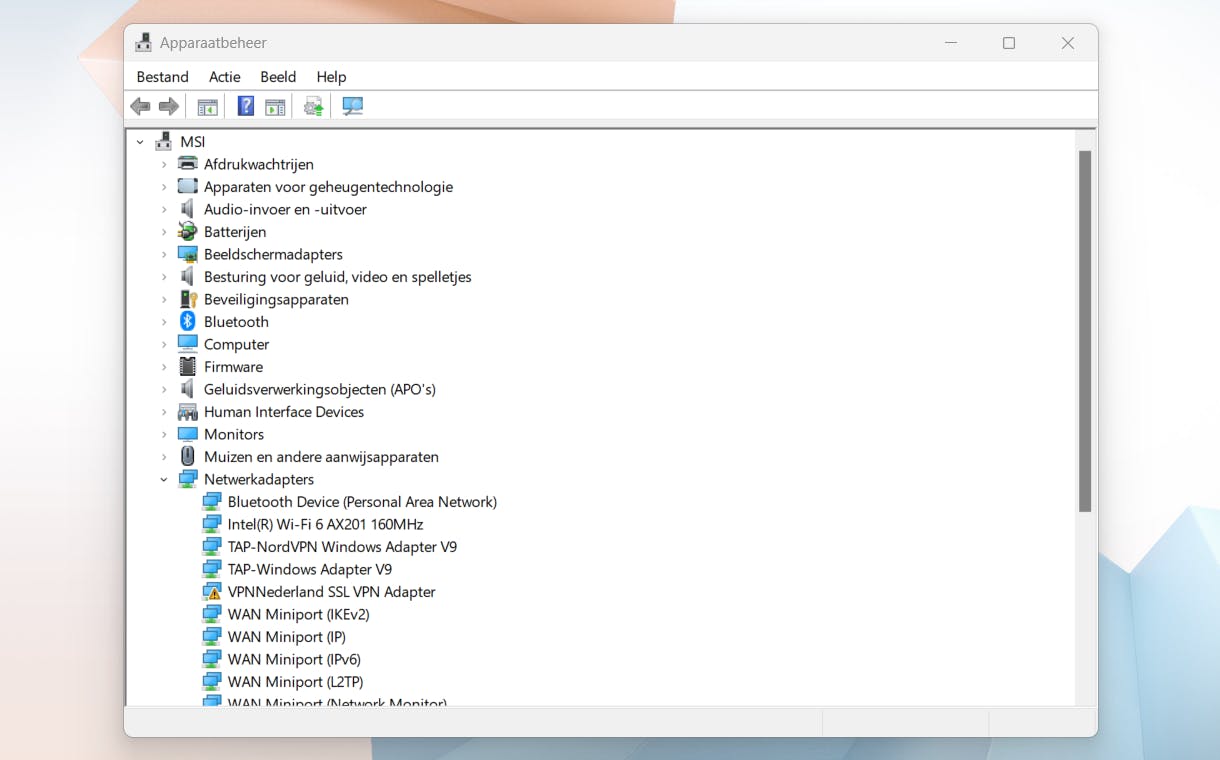Maximize the Apparaatbeheer window
This screenshot has width=1220, height=760.
pos(1009,43)
